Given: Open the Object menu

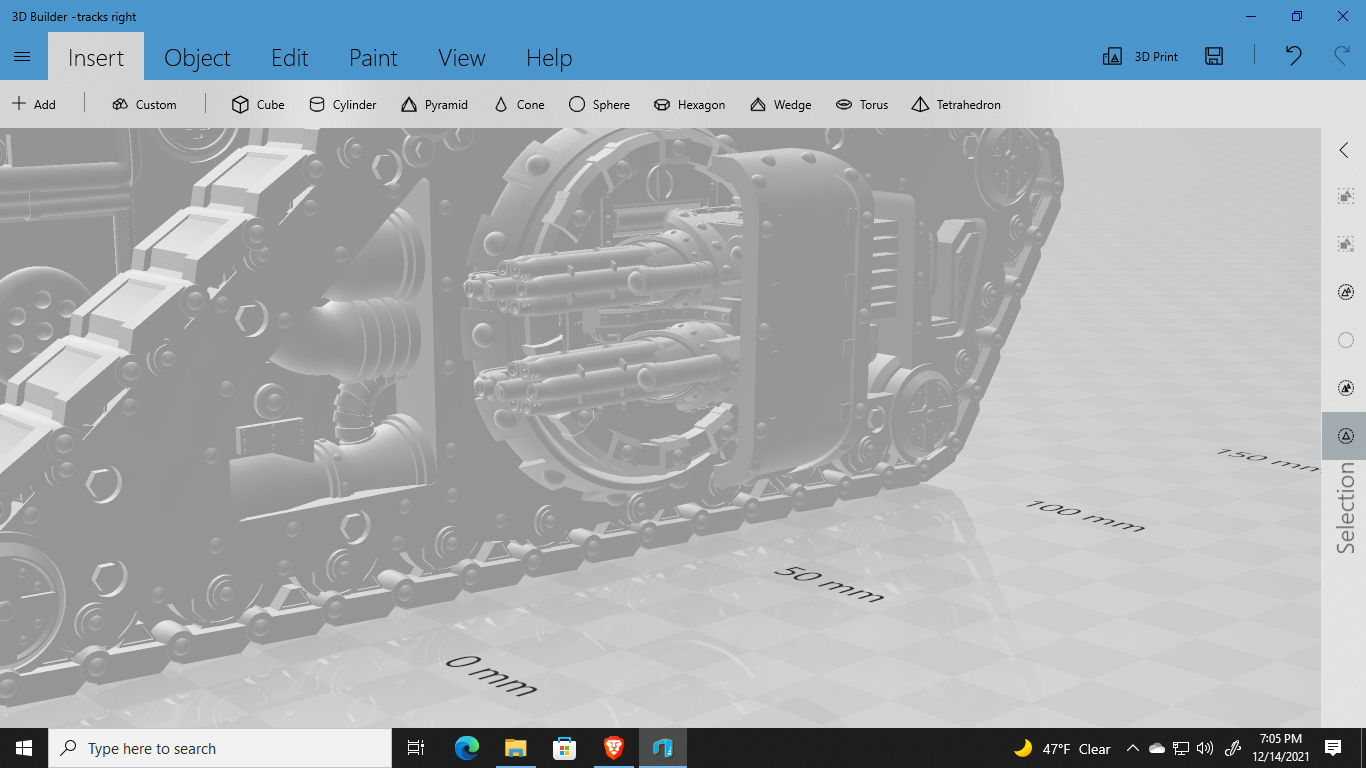Looking at the screenshot, I should tap(197, 57).
